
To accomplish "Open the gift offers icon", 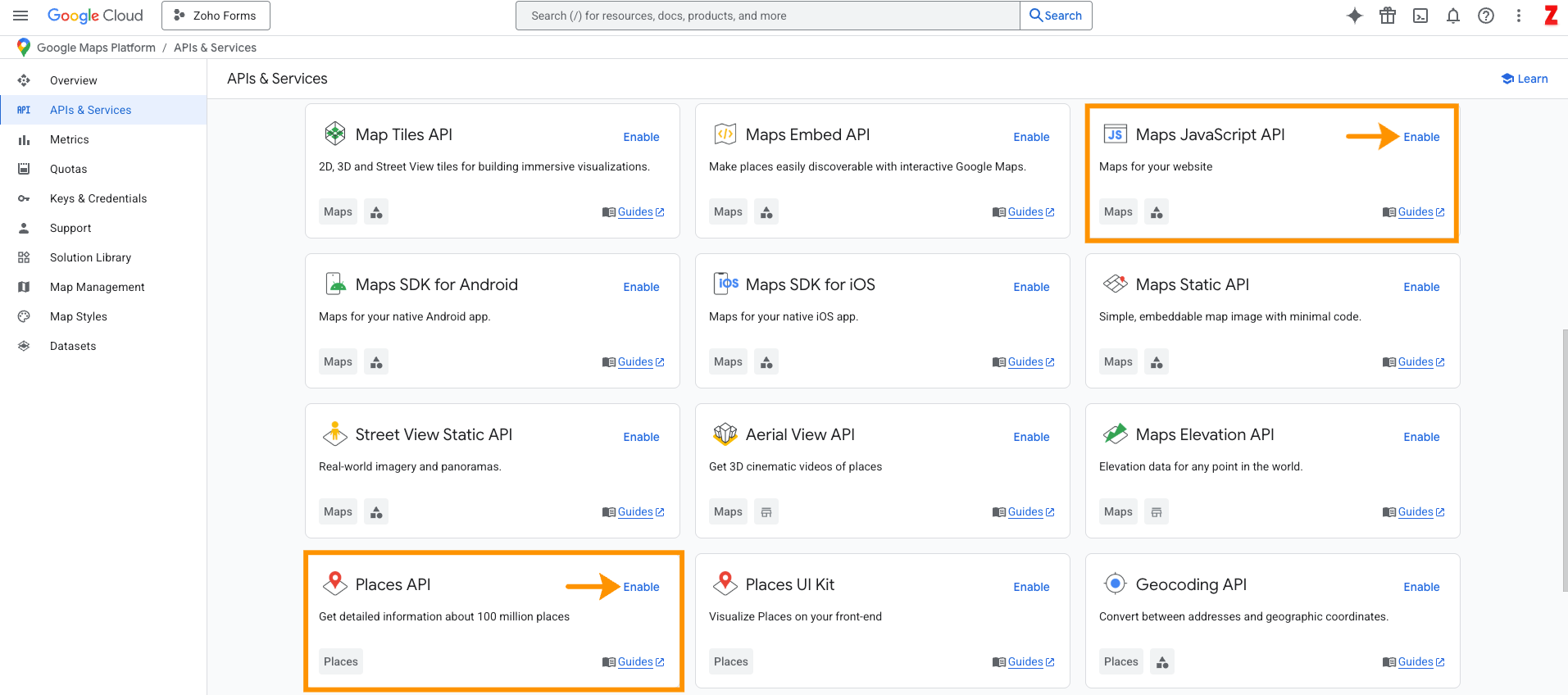I will click(x=1388, y=16).
